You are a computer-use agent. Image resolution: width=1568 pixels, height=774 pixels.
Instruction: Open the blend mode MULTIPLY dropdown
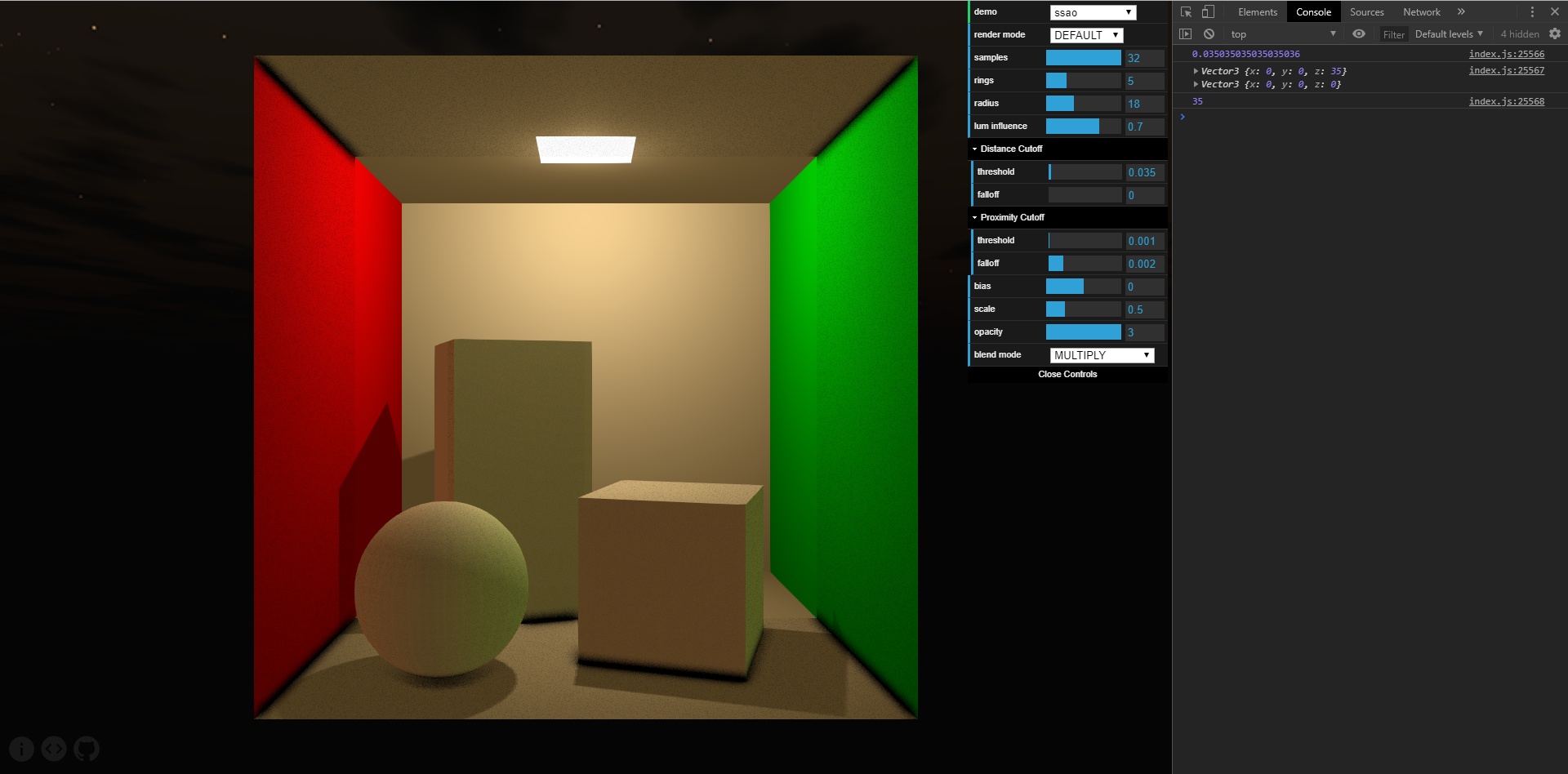1102,355
